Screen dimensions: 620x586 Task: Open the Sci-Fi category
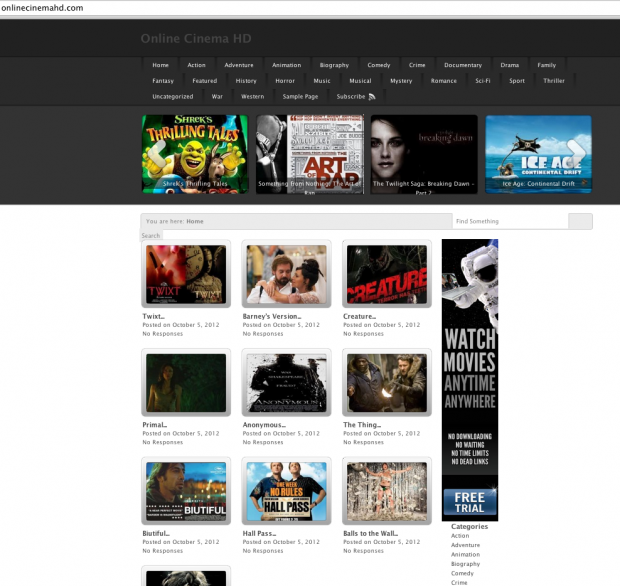(483, 81)
